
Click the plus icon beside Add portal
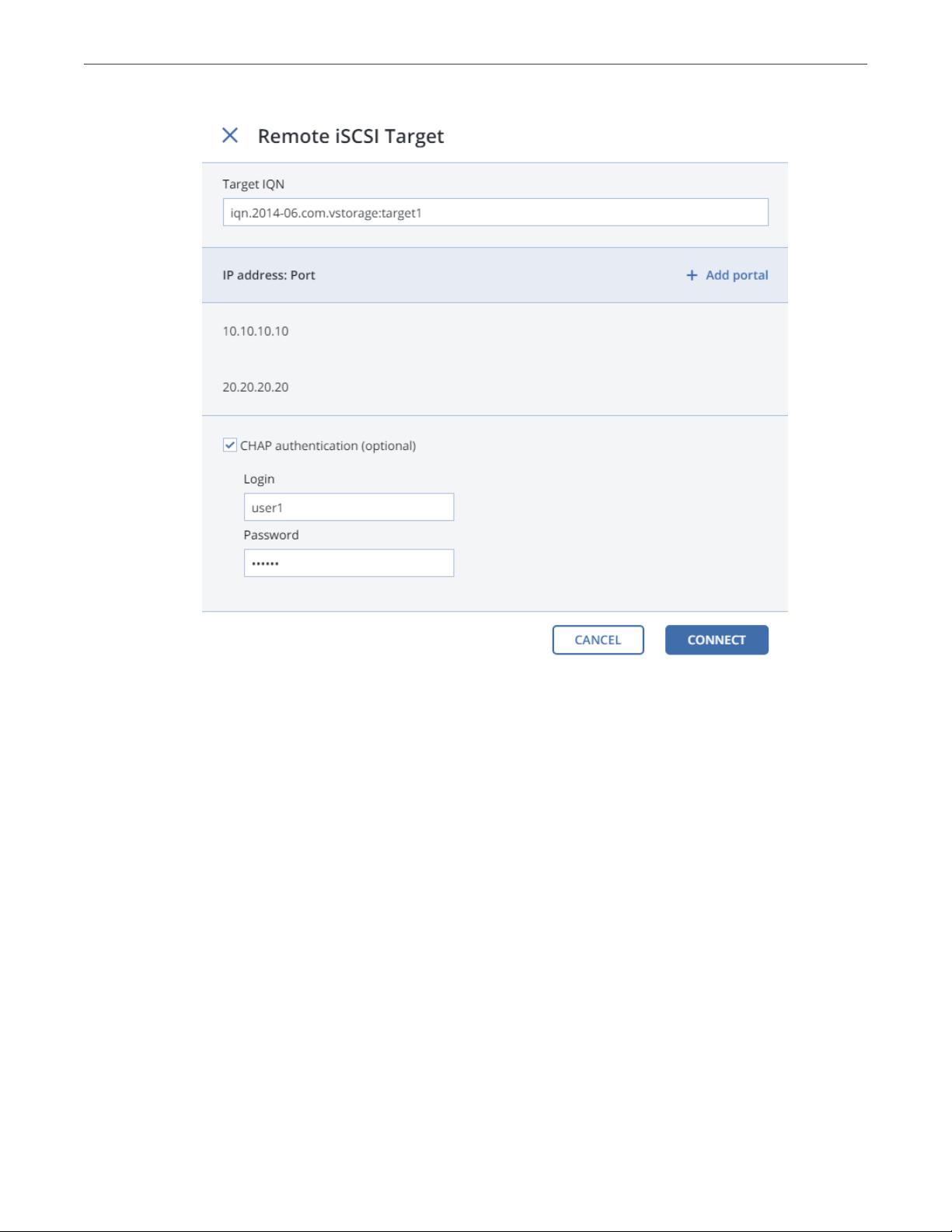point(692,275)
